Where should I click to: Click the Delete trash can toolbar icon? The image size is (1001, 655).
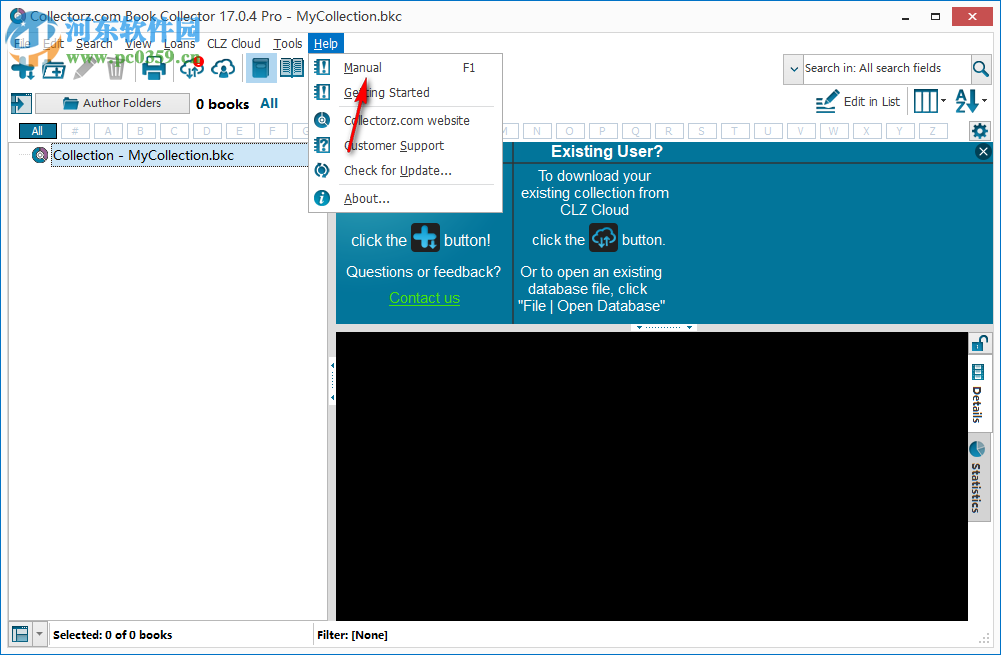pyautogui.click(x=116, y=68)
